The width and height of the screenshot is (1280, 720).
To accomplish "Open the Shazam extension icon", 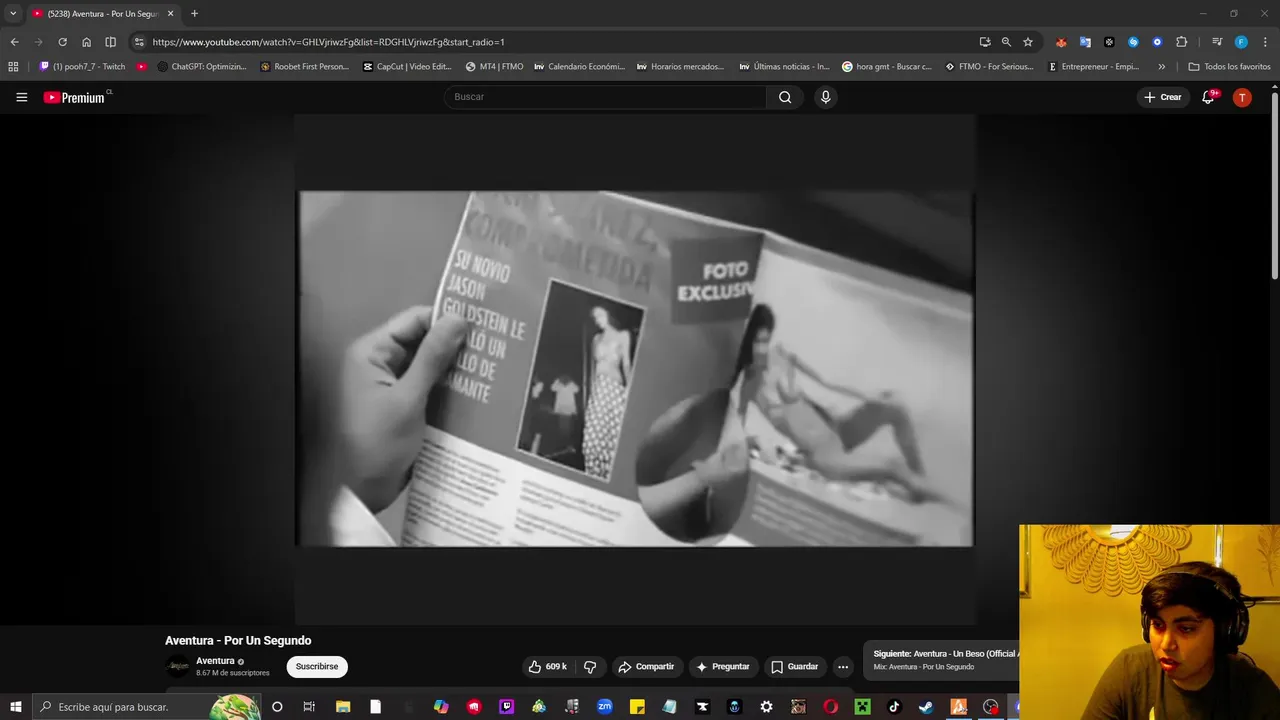I will click(x=1133, y=42).
